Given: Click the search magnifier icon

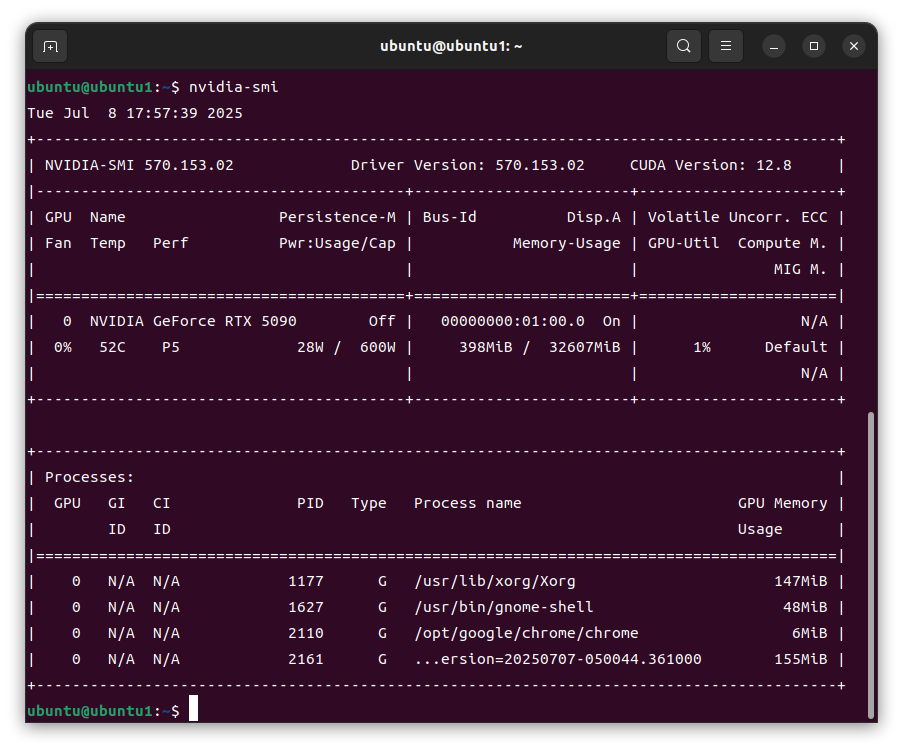Looking at the screenshot, I should [x=683, y=46].
